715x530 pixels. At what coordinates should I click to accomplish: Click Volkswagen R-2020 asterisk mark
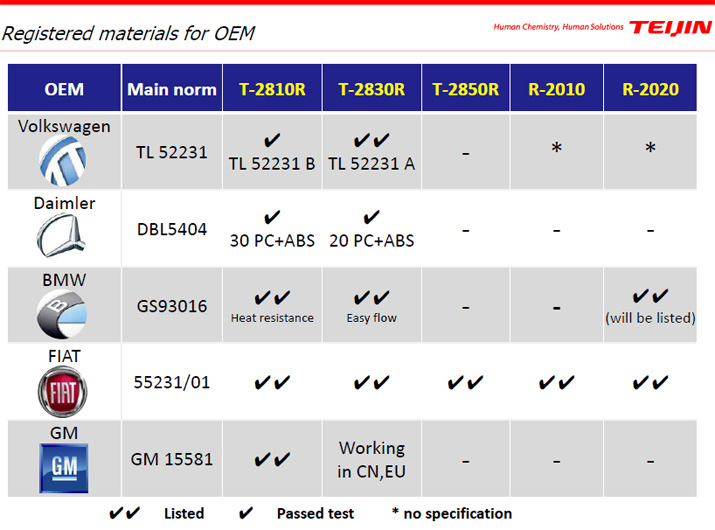650,148
